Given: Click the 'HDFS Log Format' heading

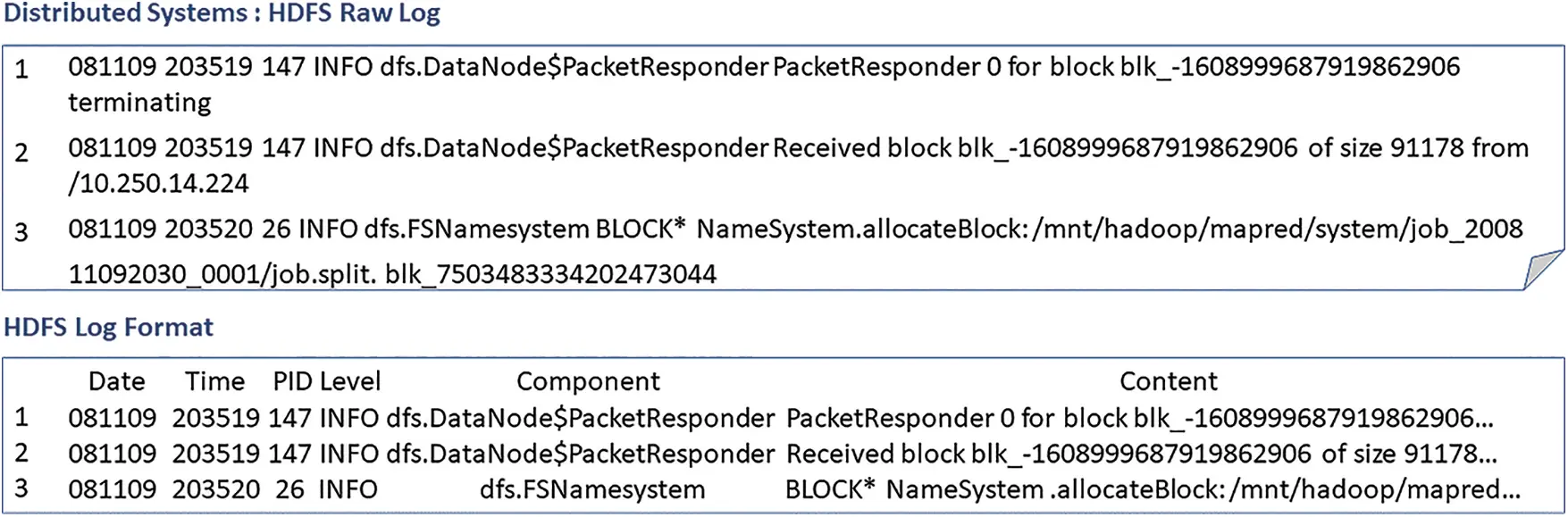Looking at the screenshot, I should pos(108,328).
